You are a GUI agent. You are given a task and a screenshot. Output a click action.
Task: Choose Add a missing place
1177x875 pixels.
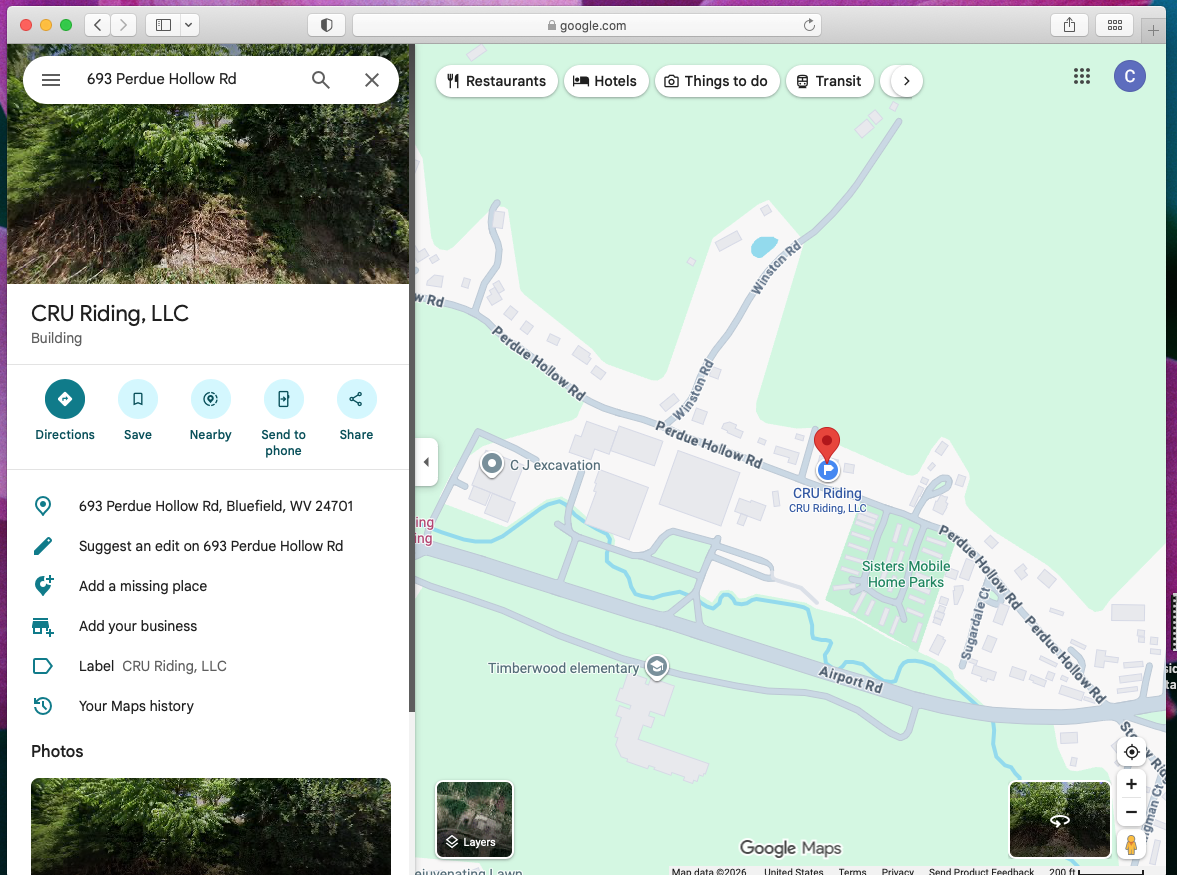(x=208, y=586)
